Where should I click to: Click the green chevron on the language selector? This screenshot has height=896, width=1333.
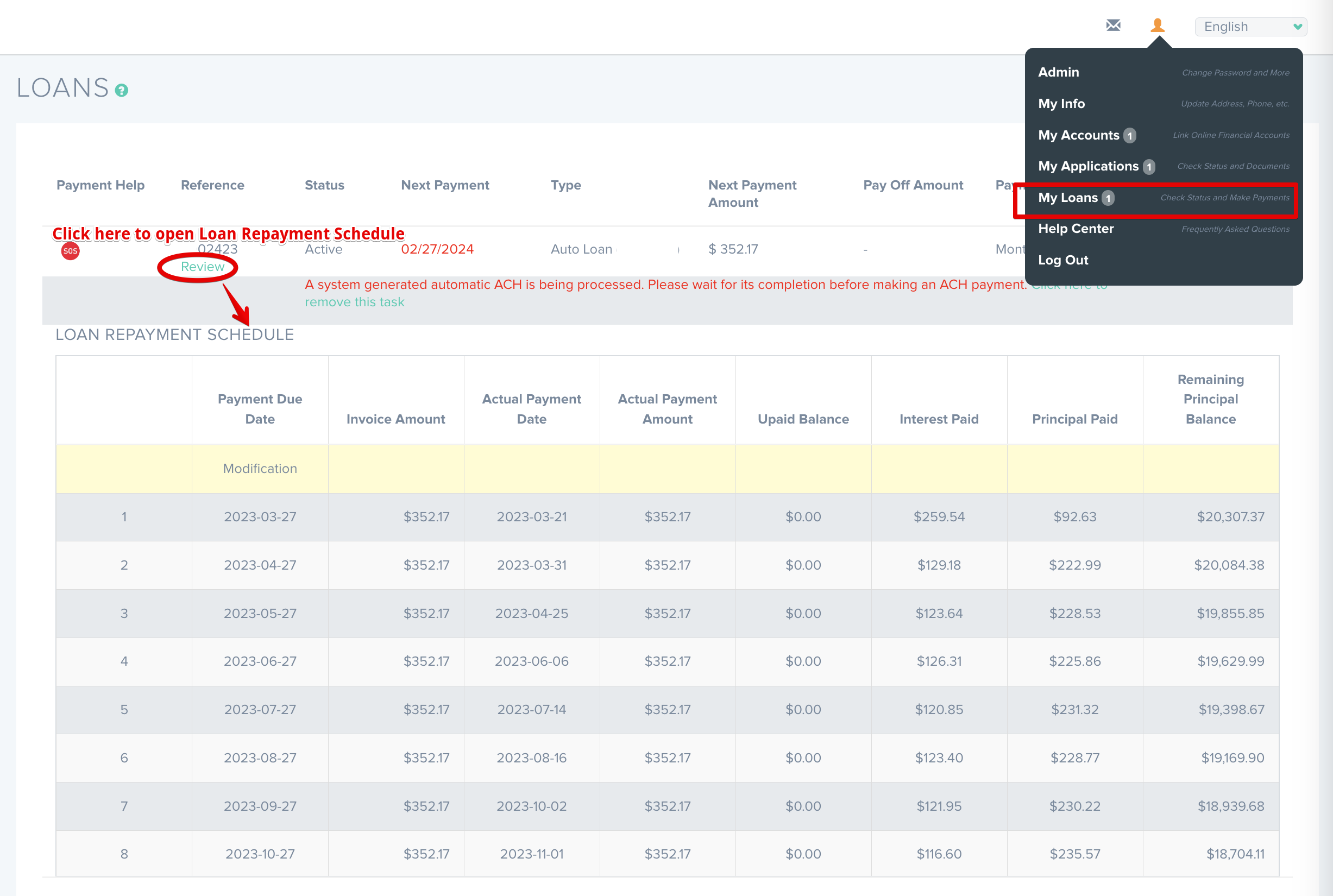click(x=1298, y=26)
